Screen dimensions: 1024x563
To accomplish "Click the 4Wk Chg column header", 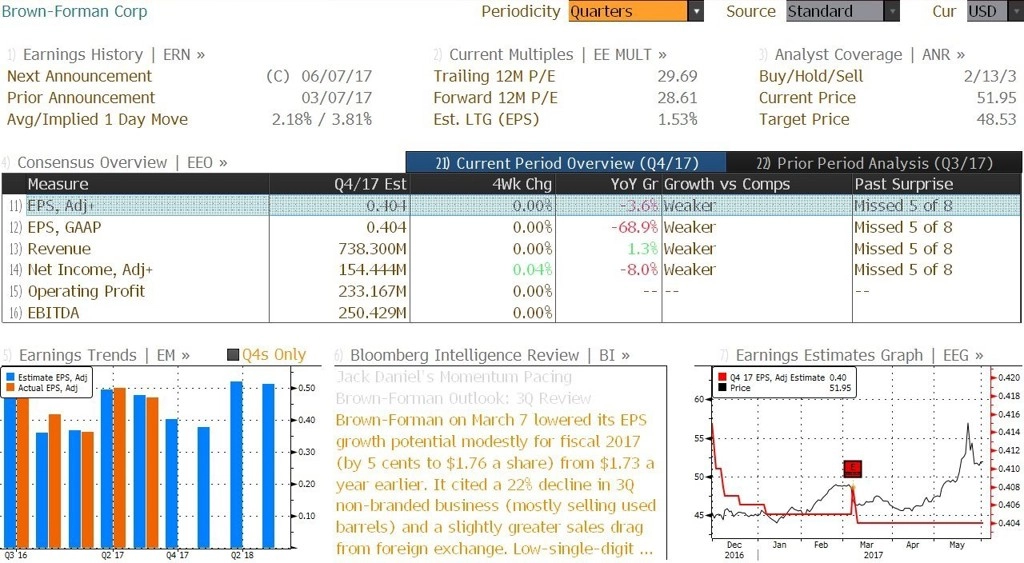I will pos(483,184).
